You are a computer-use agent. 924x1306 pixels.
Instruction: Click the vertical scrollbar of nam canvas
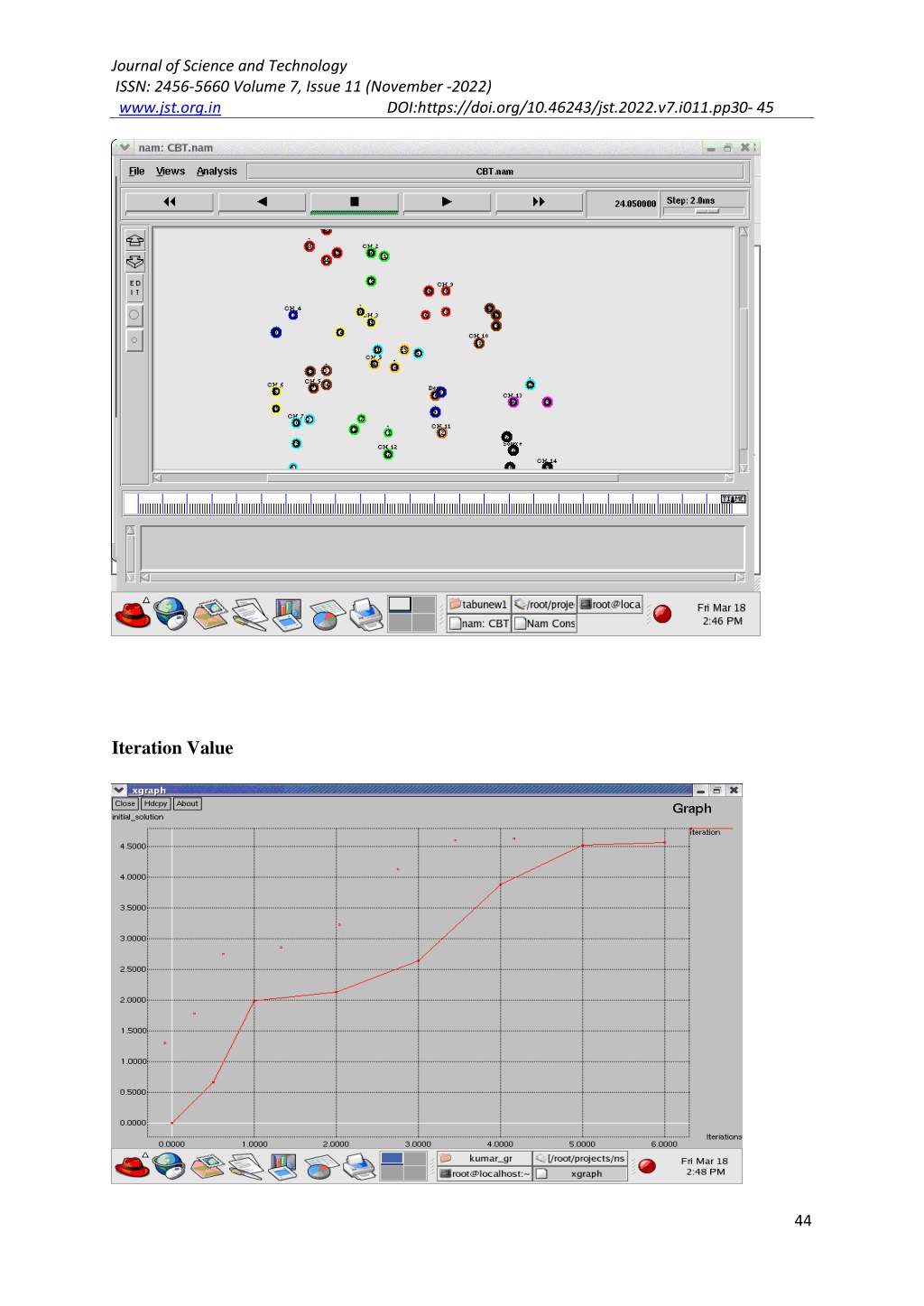(x=744, y=350)
